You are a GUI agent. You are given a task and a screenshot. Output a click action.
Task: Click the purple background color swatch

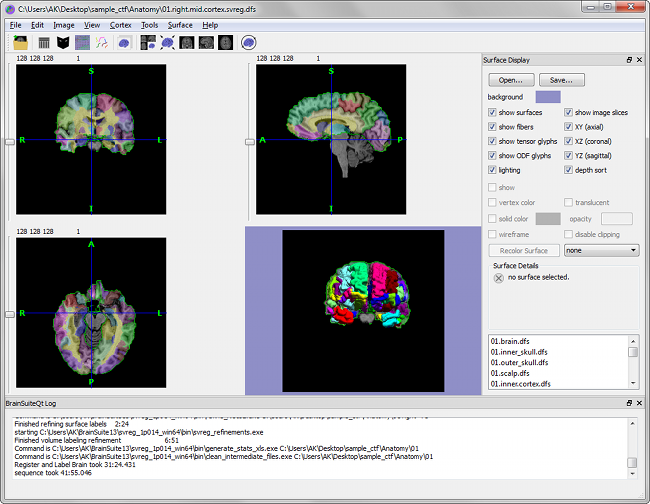click(x=548, y=97)
